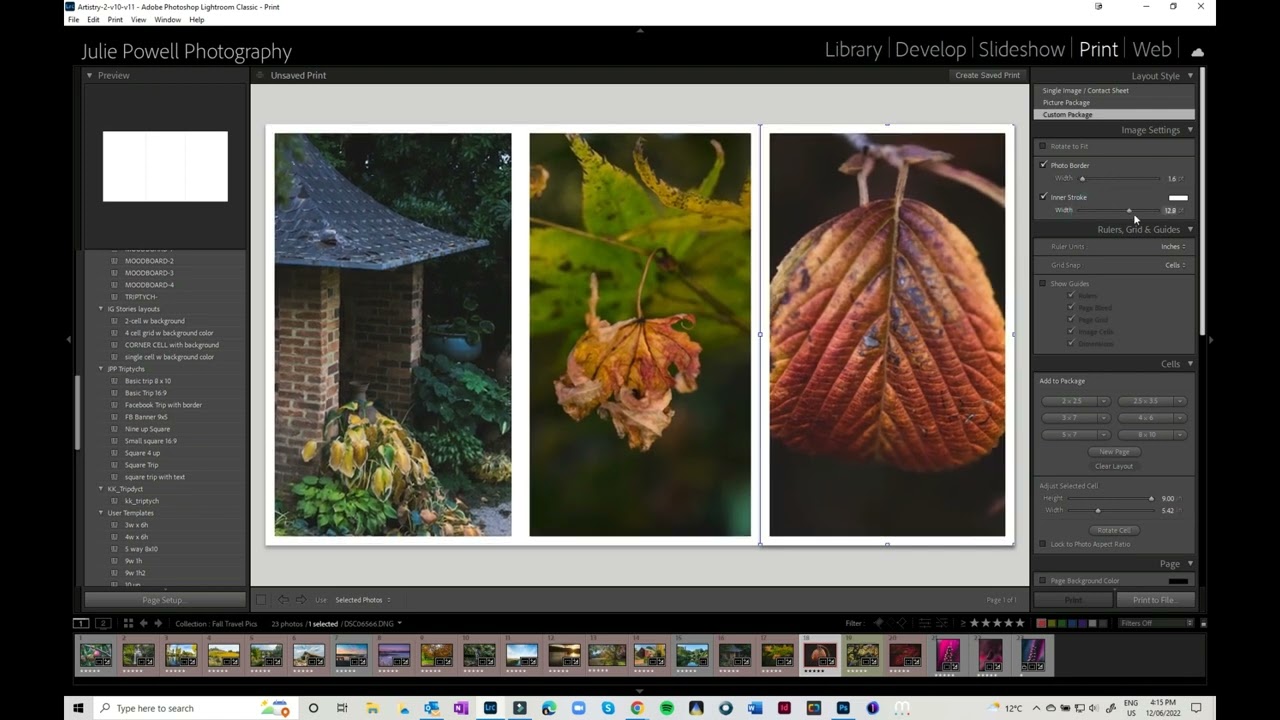Screen dimensions: 1280x720
Task: Click Create Saved Print button
Action: click(x=987, y=75)
